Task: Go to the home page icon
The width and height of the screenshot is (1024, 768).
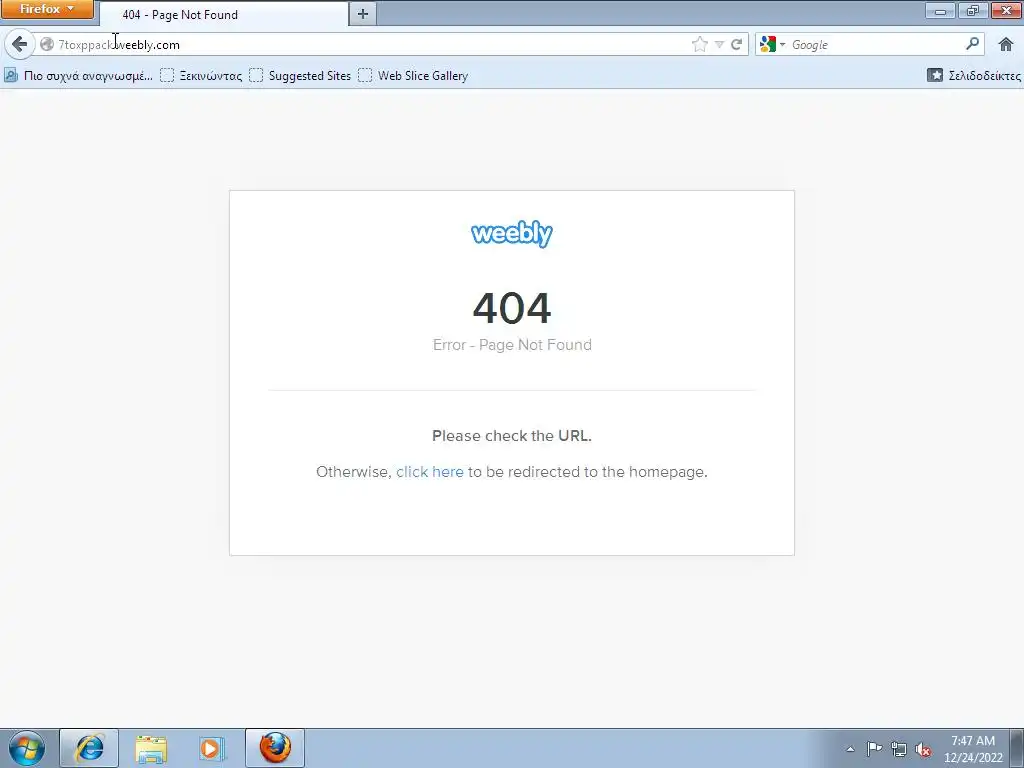Action: [x=1006, y=44]
